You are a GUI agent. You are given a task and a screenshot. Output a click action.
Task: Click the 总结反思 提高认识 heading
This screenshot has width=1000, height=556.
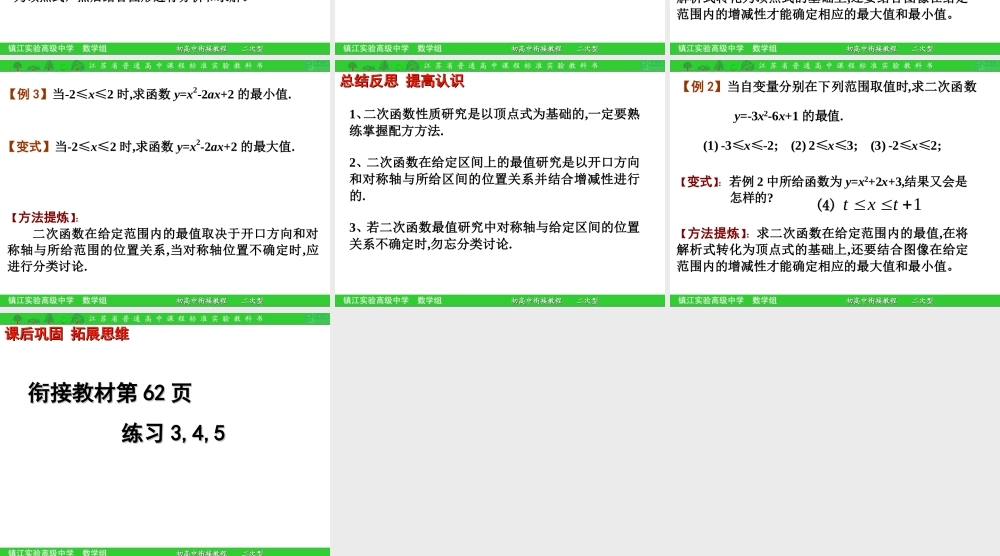point(402,81)
